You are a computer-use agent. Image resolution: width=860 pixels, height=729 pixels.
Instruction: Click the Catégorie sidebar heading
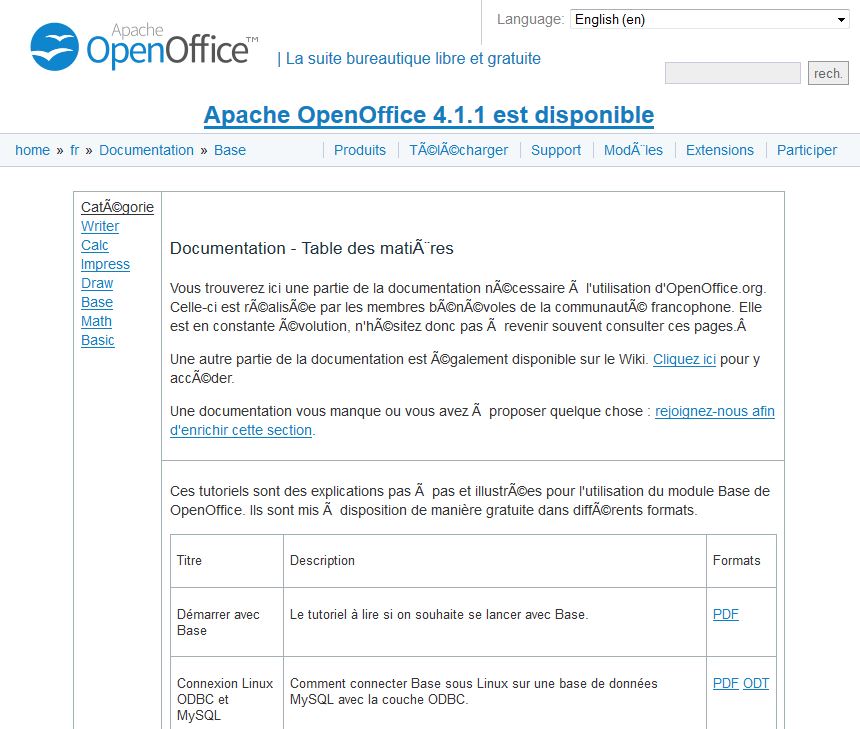(117, 207)
